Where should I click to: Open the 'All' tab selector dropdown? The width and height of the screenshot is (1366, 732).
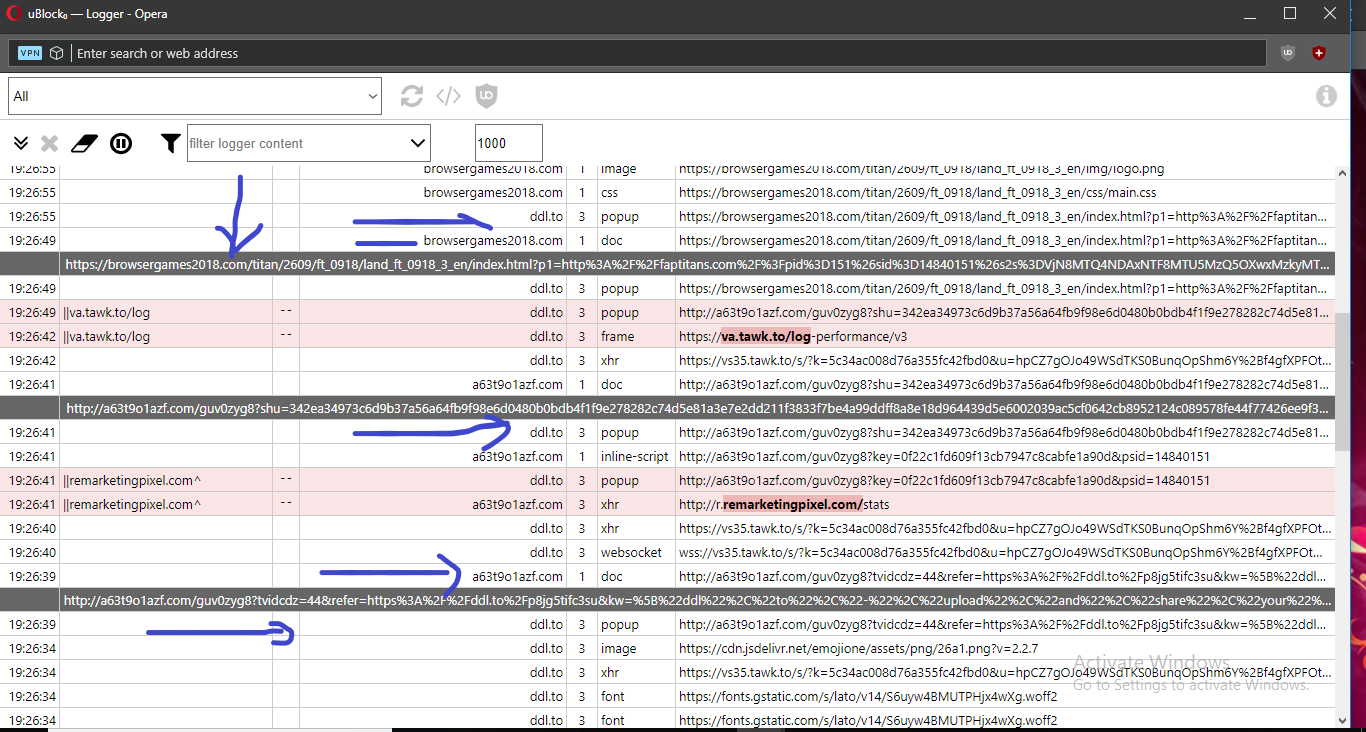tap(195, 96)
